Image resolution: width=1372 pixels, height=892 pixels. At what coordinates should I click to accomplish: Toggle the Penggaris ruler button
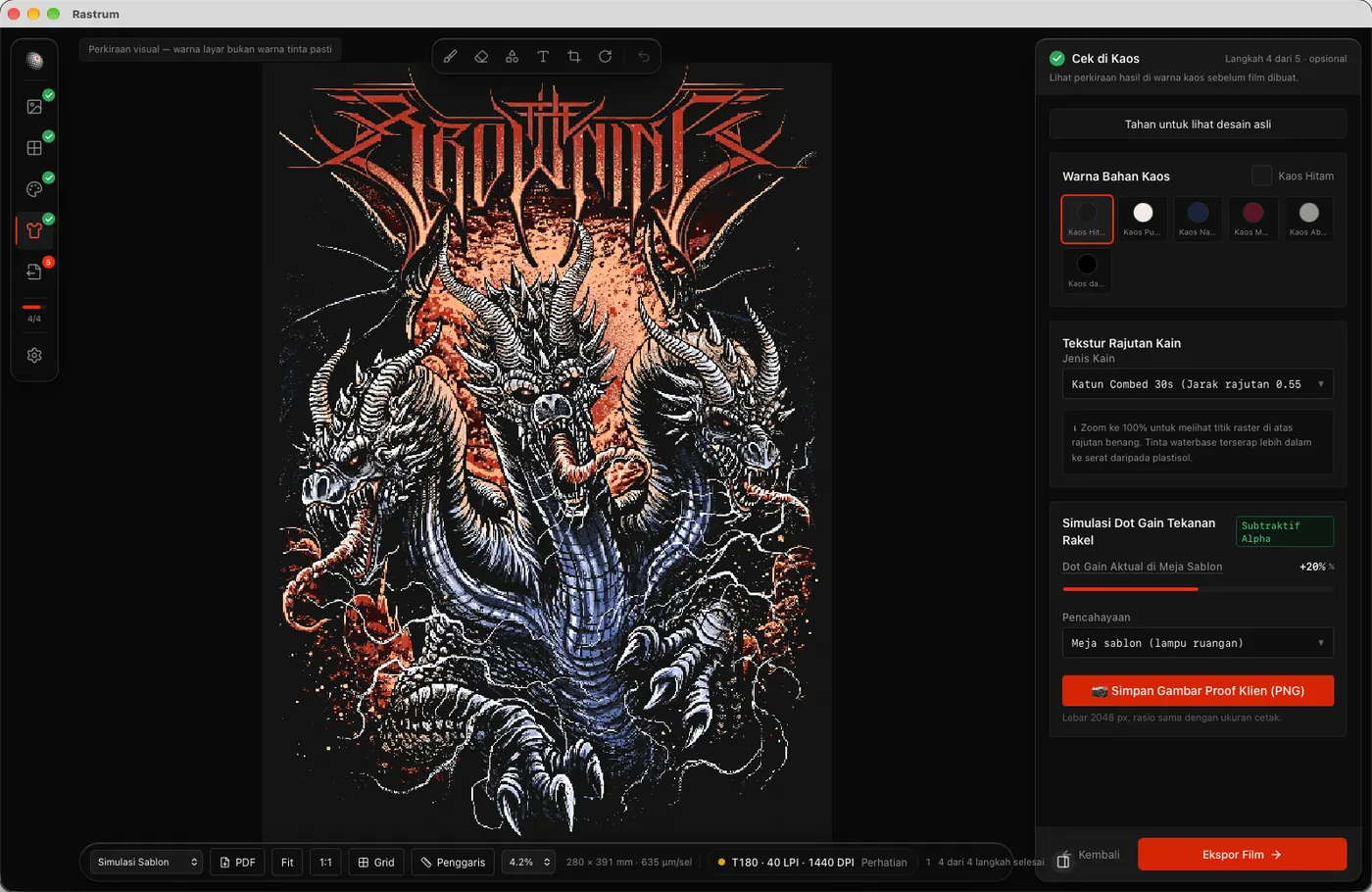(x=453, y=863)
